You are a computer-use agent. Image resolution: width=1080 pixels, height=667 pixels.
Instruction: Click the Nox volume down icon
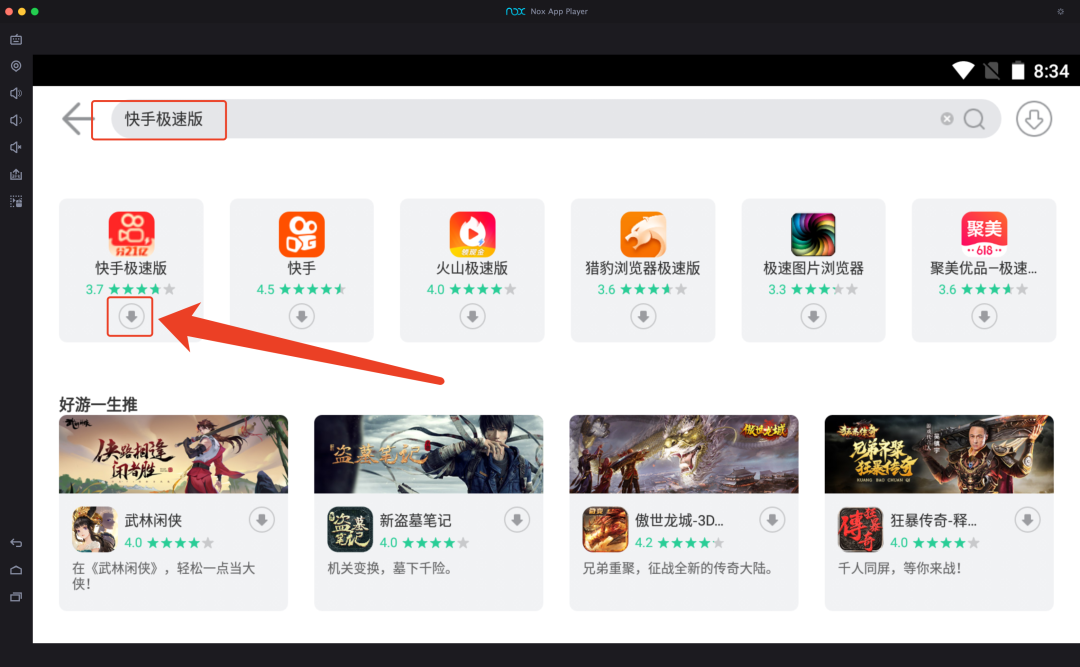coord(16,120)
